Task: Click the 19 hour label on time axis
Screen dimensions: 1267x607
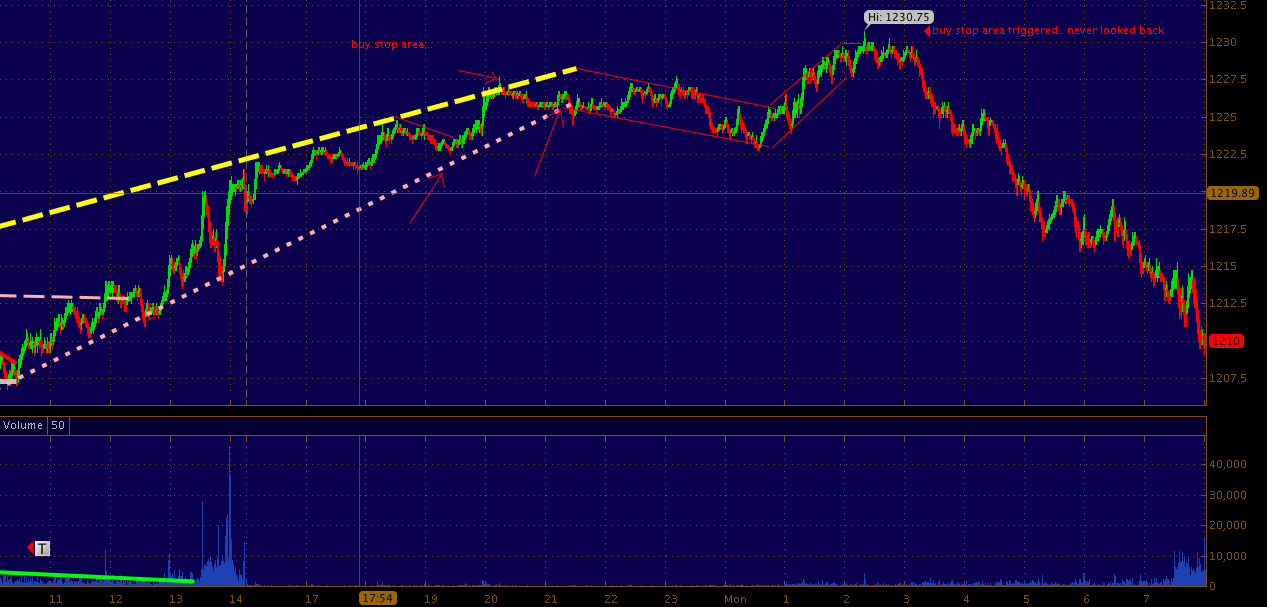Action: pyautogui.click(x=431, y=599)
